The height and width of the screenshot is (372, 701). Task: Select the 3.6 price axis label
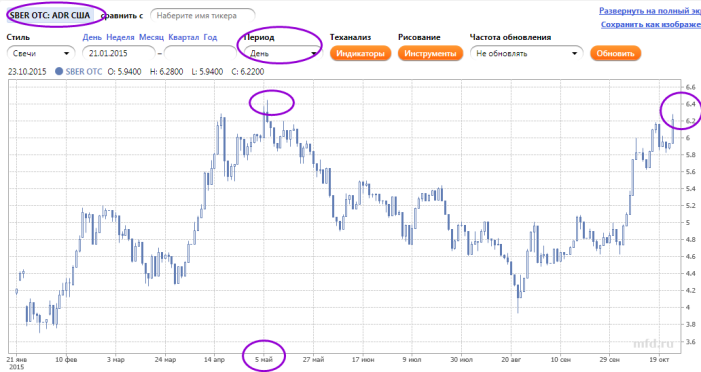[691, 342]
